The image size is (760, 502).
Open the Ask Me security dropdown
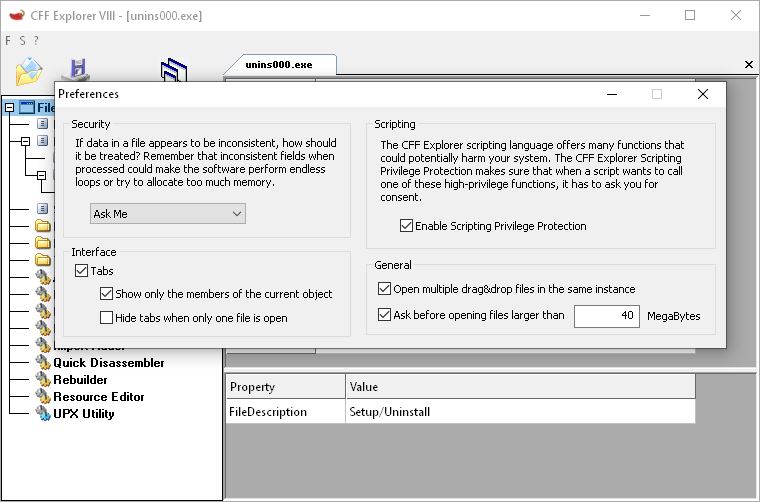point(168,214)
